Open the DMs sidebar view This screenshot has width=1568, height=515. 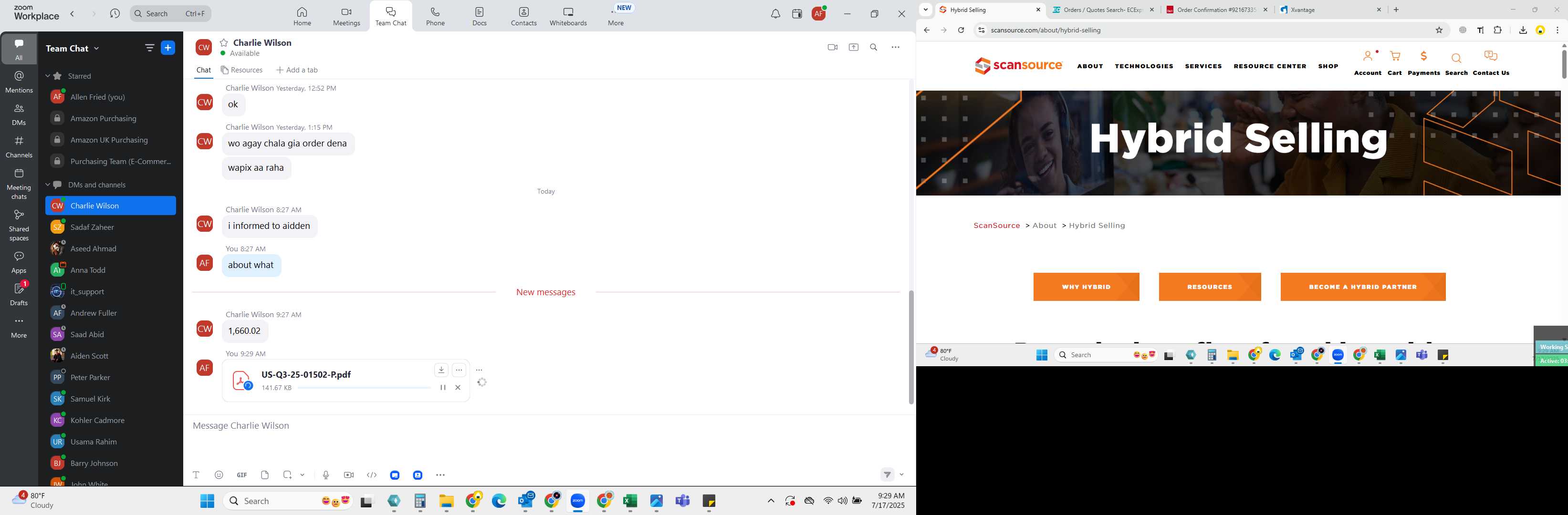click(x=19, y=114)
